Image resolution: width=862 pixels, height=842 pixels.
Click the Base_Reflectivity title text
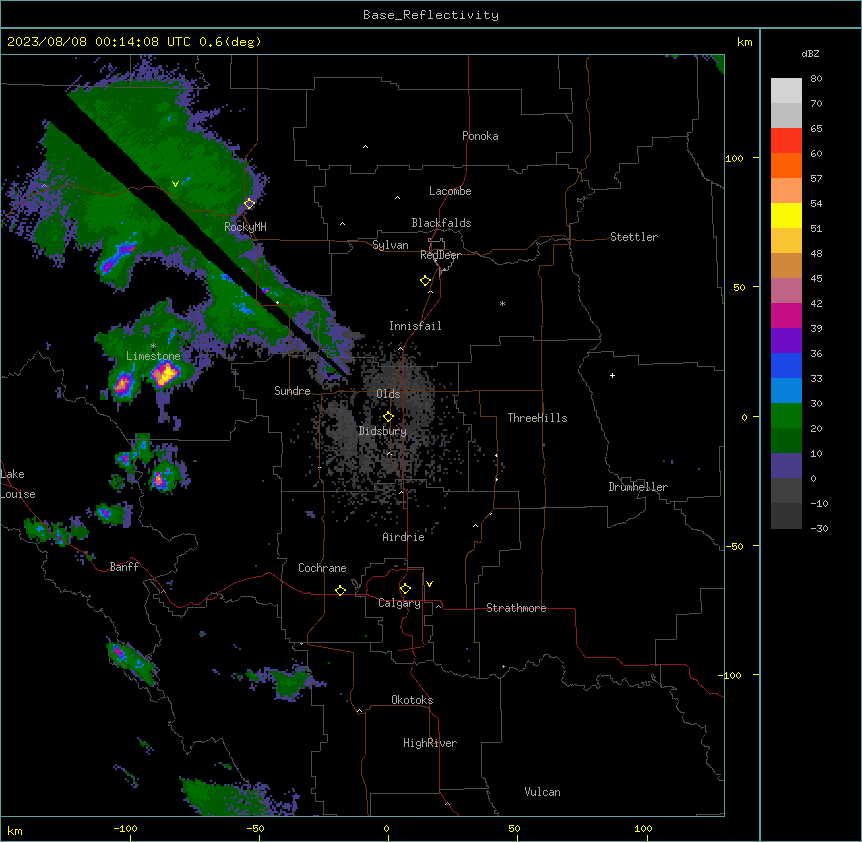[431, 15]
